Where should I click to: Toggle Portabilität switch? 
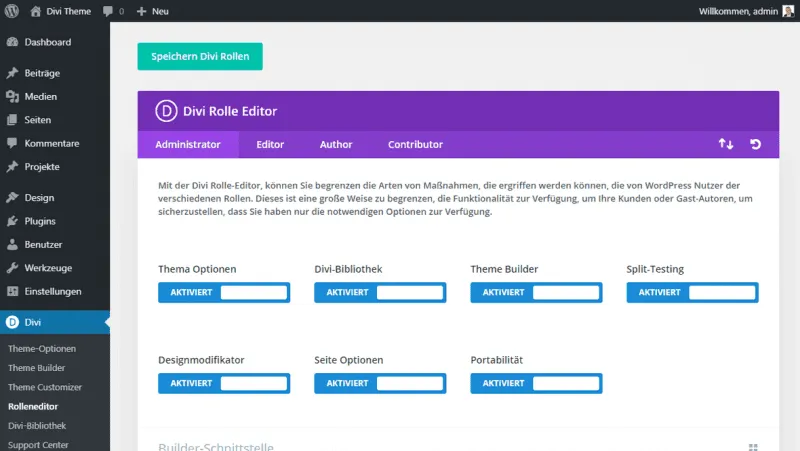(x=536, y=384)
